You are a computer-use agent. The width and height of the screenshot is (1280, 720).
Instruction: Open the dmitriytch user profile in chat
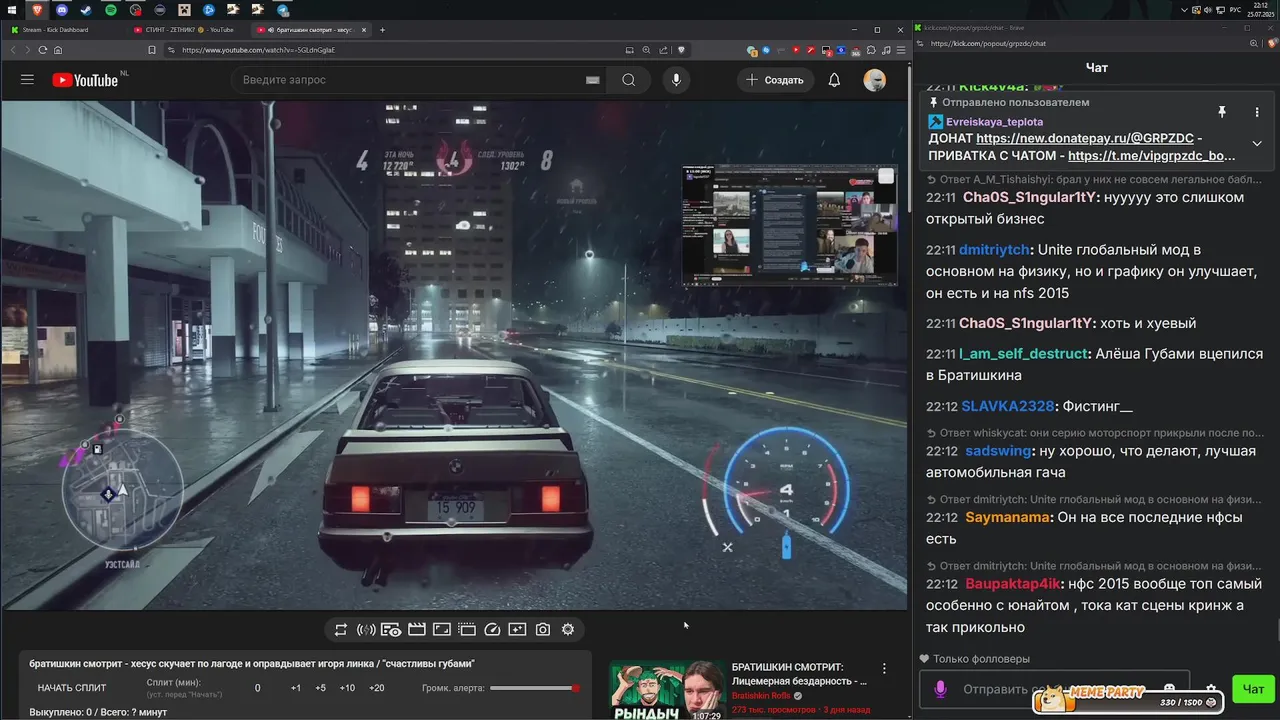coord(994,250)
